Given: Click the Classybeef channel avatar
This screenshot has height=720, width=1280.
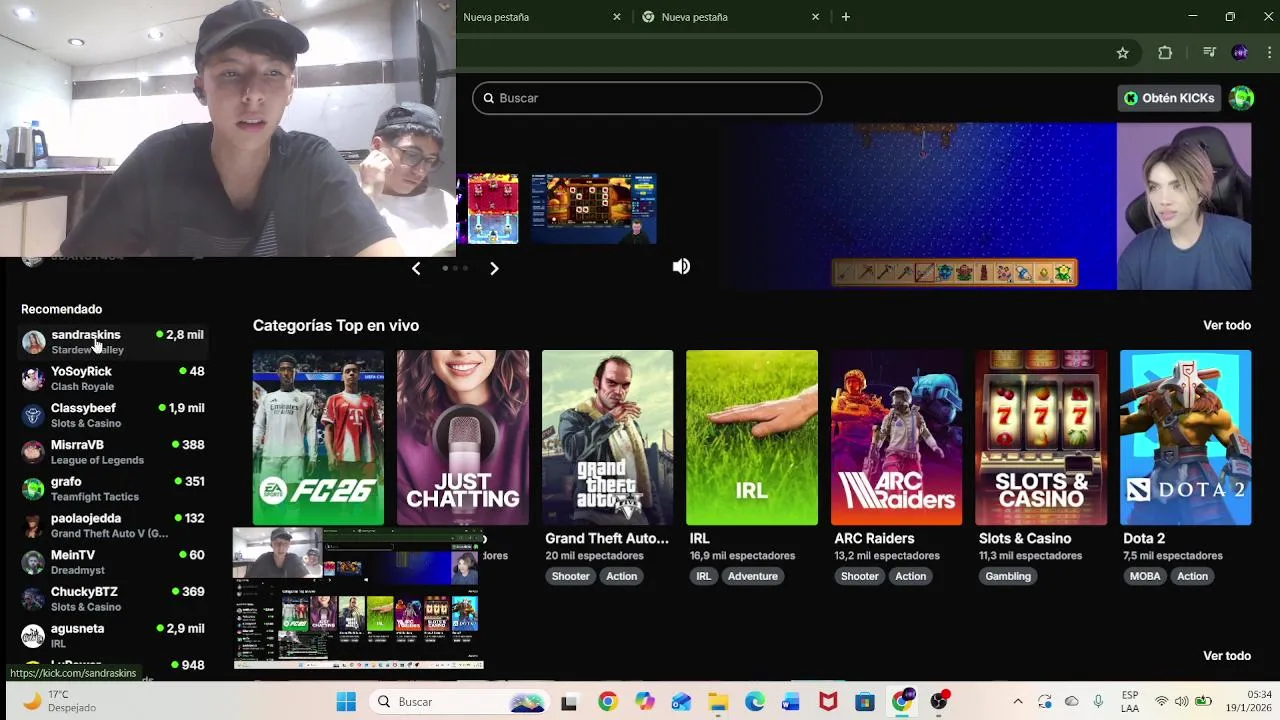Looking at the screenshot, I should [33, 415].
